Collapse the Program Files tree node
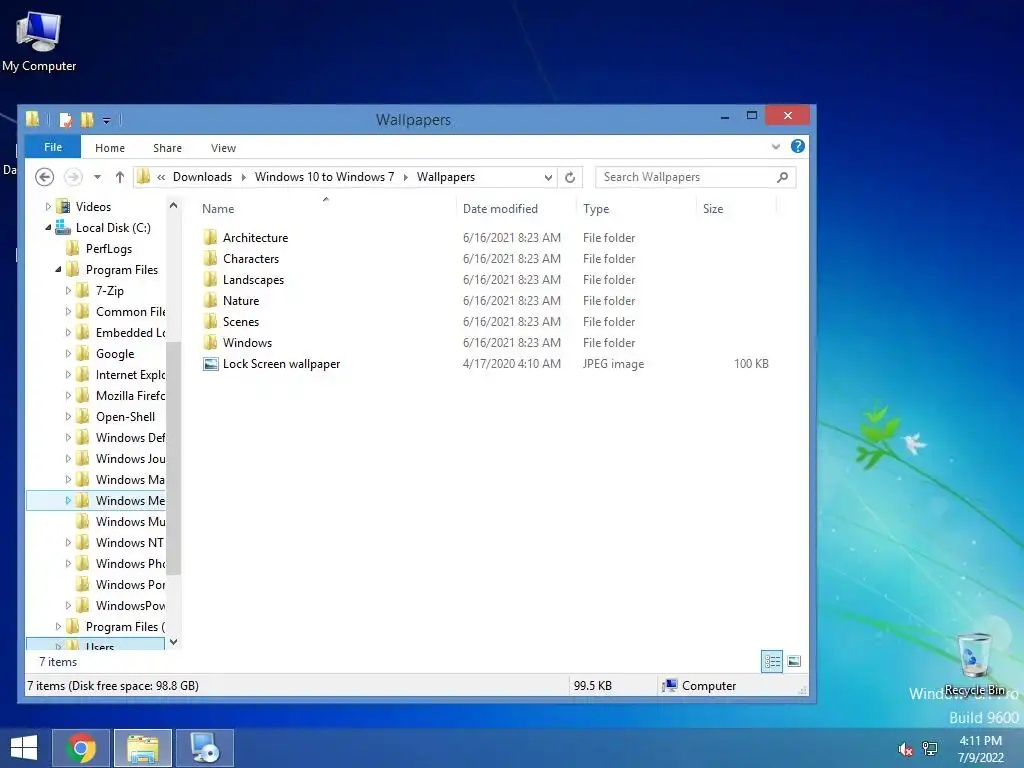Image resolution: width=1024 pixels, height=768 pixels. (x=58, y=269)
